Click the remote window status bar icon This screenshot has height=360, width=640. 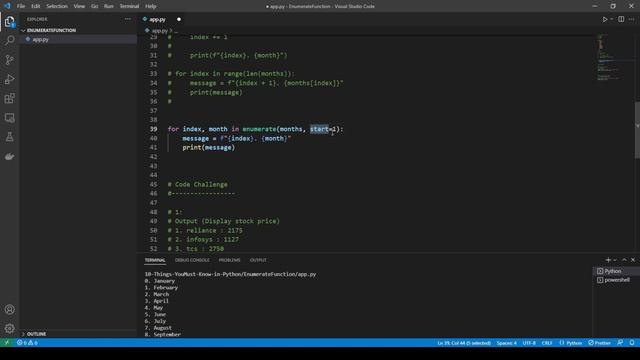7,342
